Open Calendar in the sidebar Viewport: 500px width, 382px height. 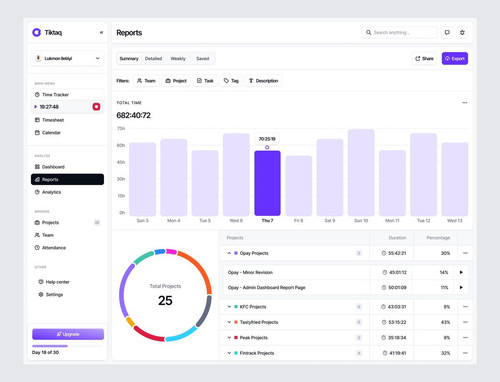click(68, 133)
